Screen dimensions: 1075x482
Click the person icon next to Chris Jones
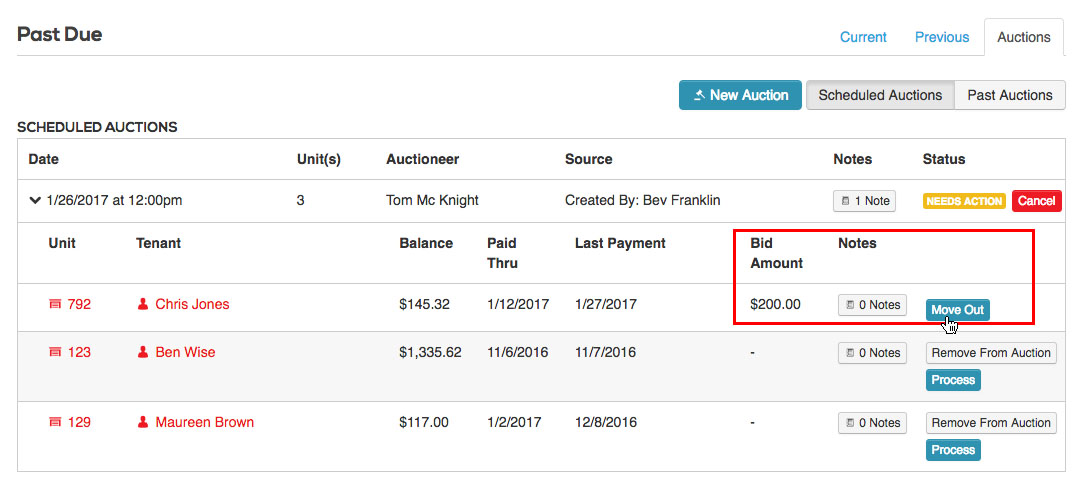pos(143,304)
